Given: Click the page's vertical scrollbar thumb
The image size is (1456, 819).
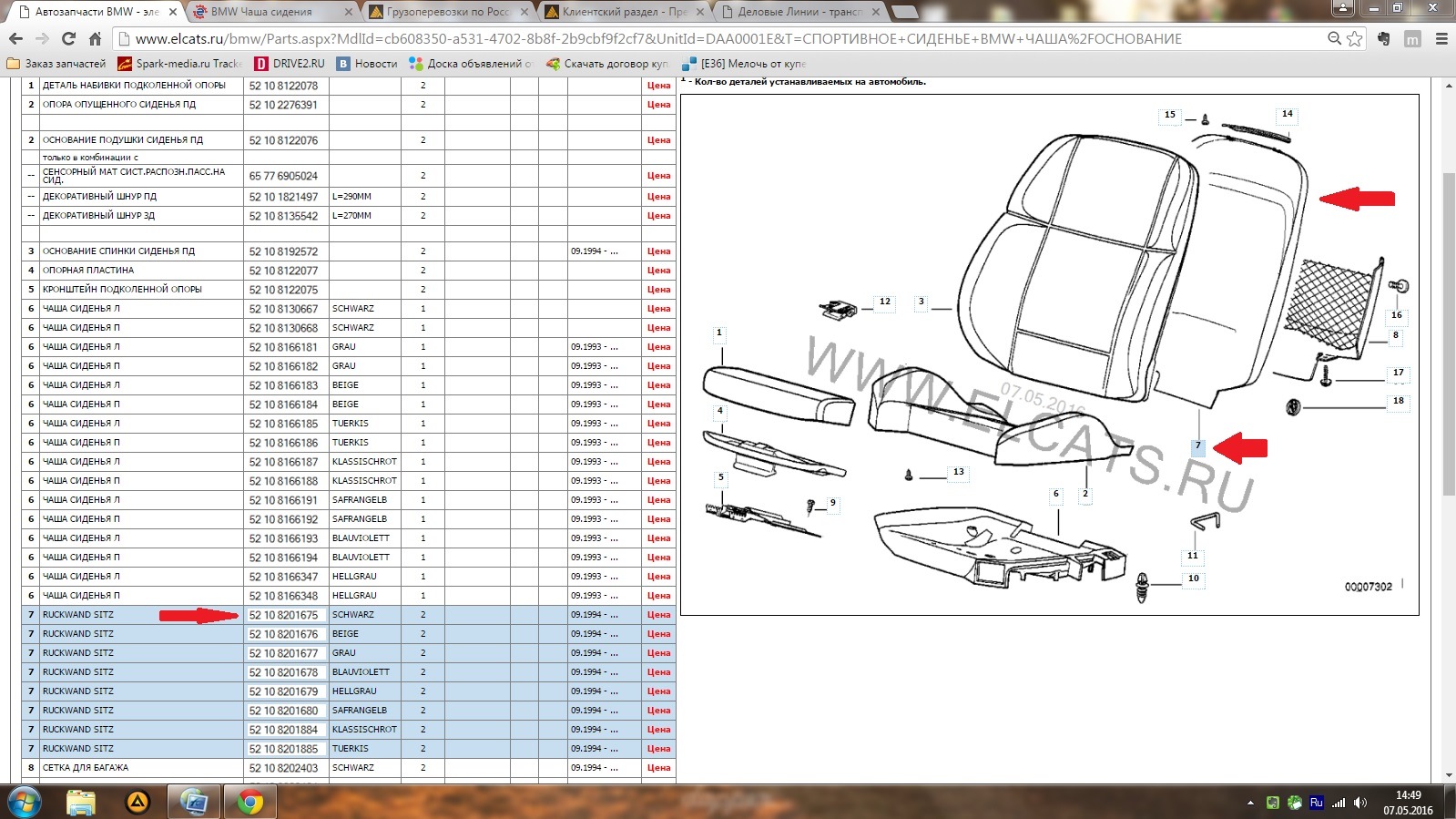Looking at the screenshot, I should [1449, 333].
